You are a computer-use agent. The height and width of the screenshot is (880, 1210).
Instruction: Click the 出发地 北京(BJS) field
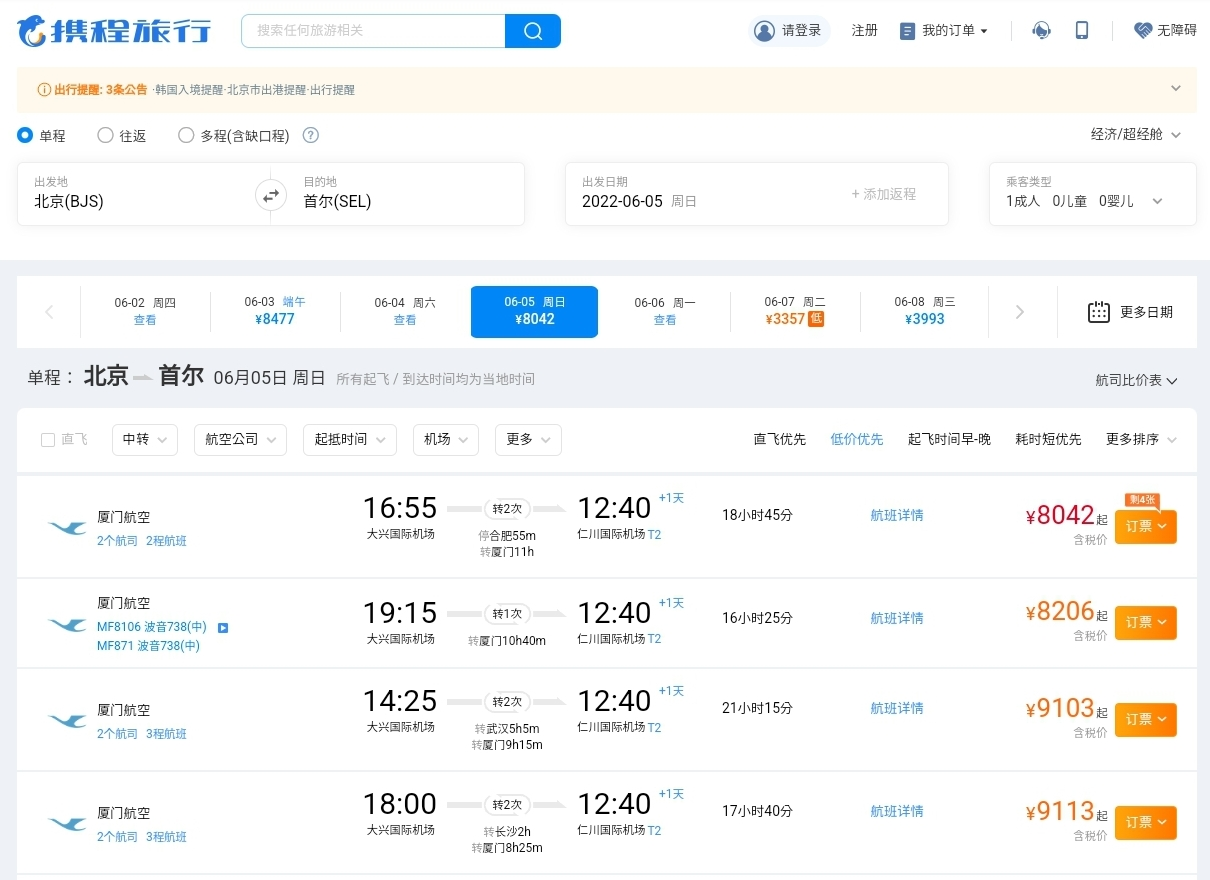coord(136,194)
